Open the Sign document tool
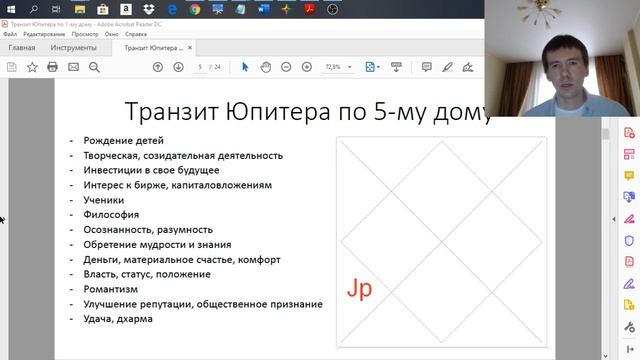 (x=468, y=67)
